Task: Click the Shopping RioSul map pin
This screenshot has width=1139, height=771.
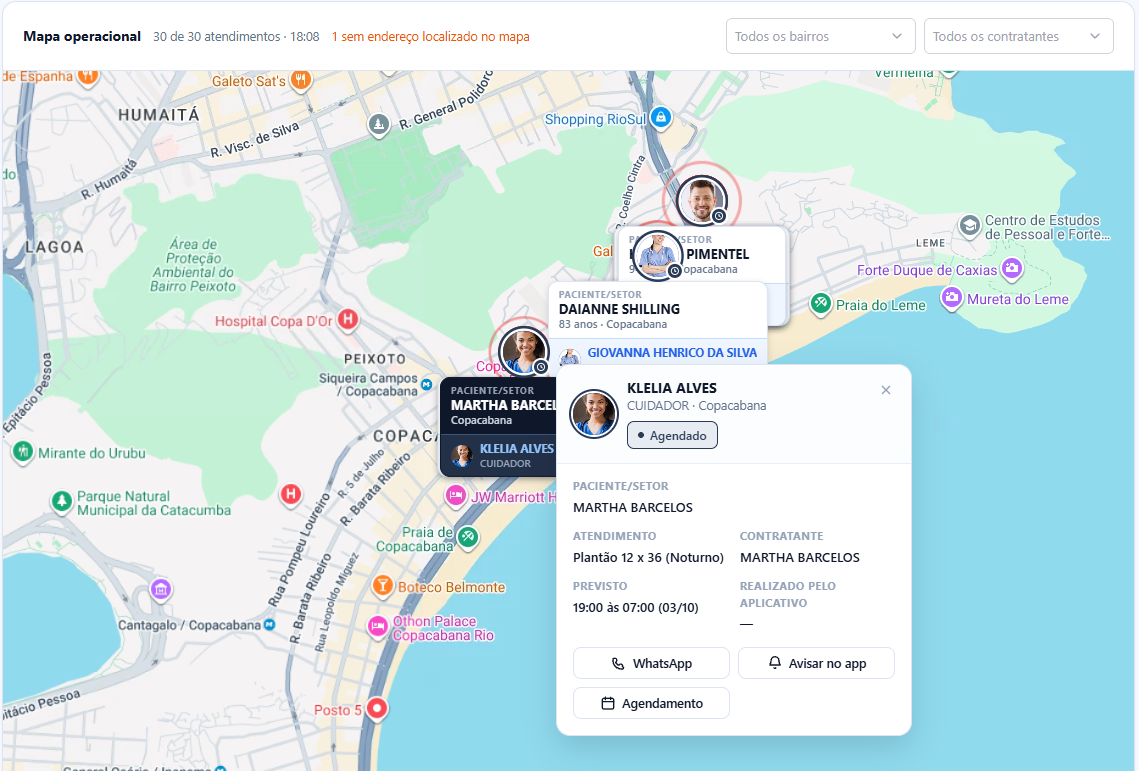Action: pos(660,117)
